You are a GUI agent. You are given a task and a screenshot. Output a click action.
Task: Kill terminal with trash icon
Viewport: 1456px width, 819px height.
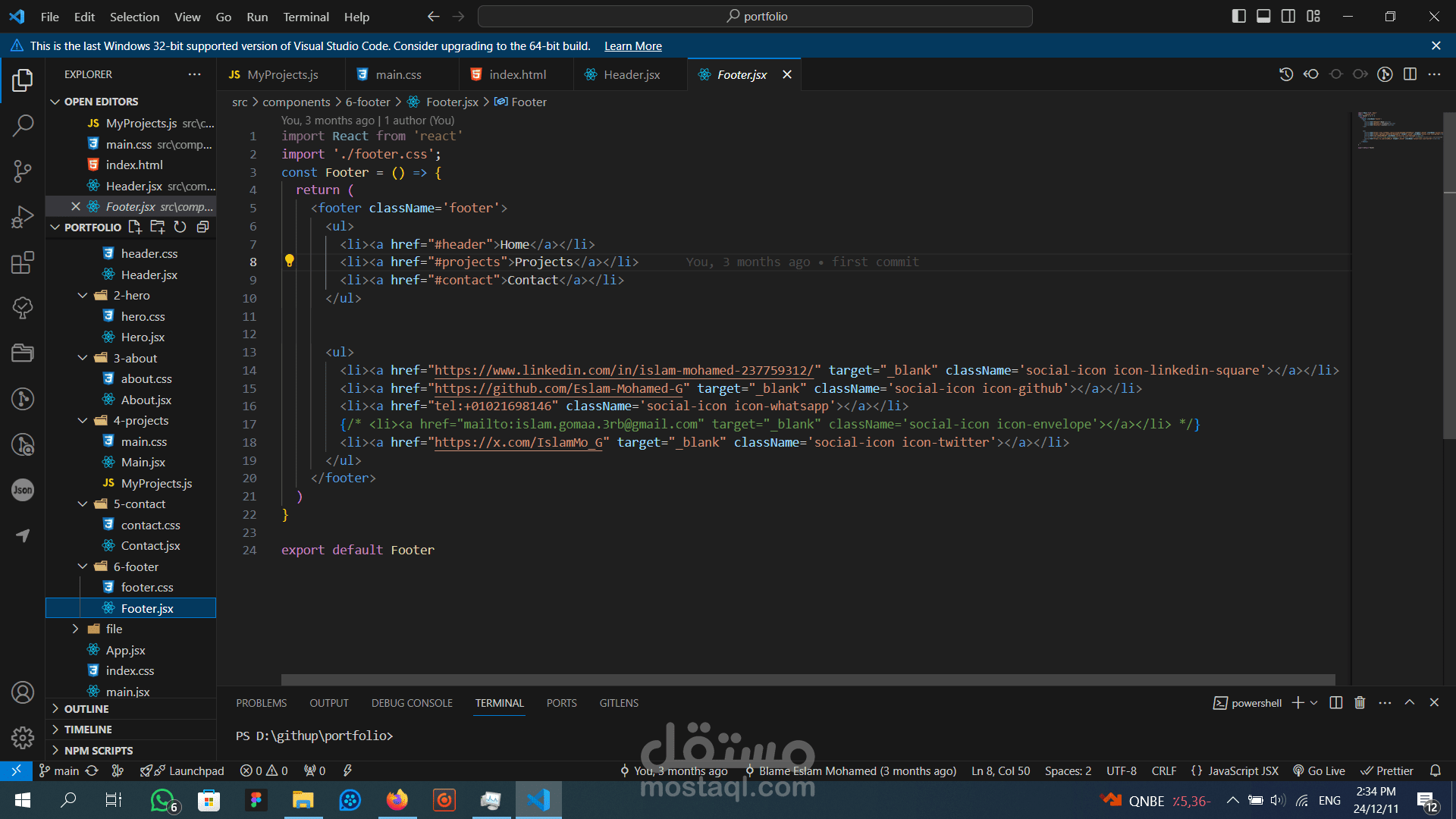tap(1360, 703)
